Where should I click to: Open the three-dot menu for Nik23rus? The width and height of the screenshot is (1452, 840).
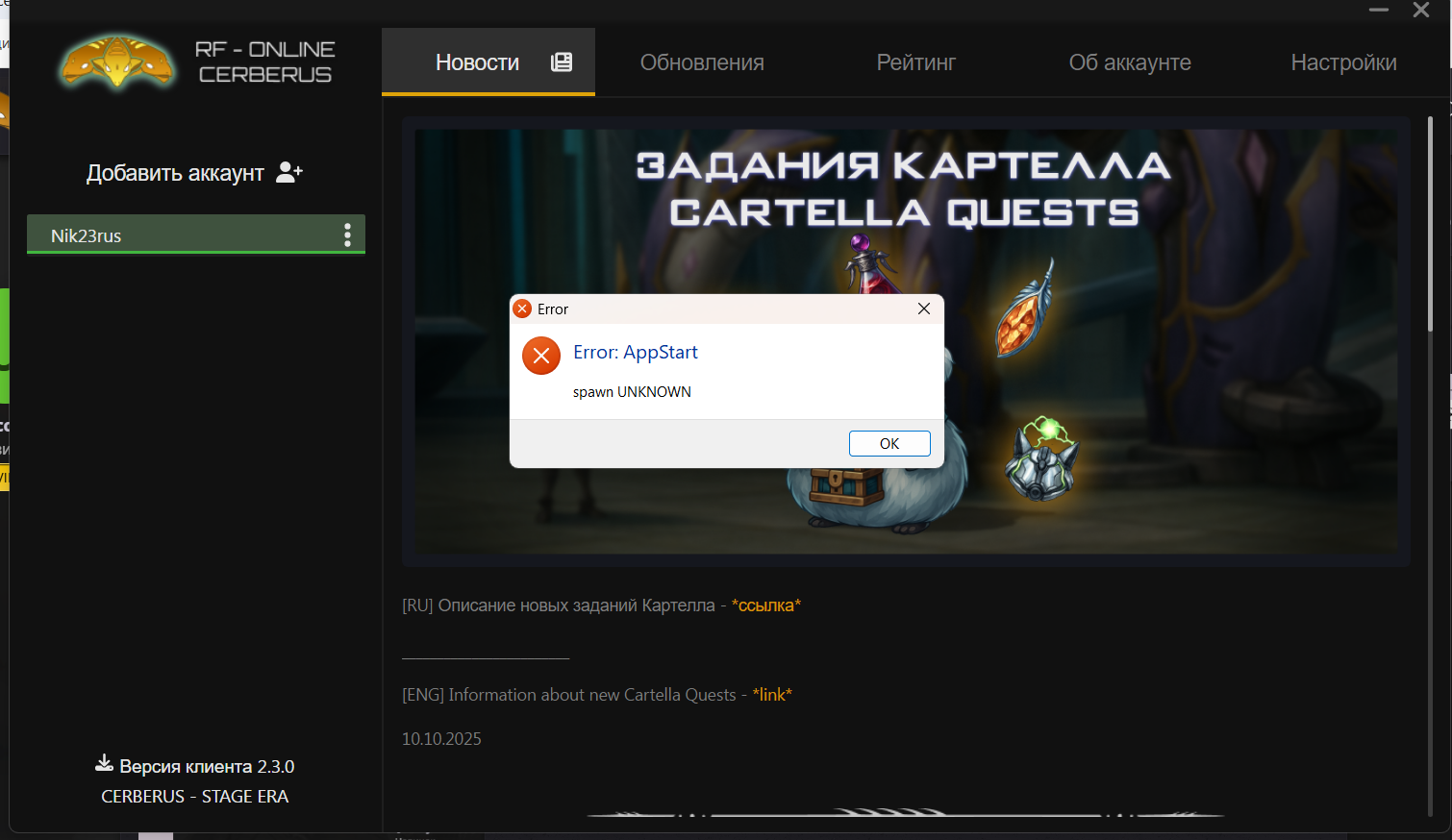[347, 235]
